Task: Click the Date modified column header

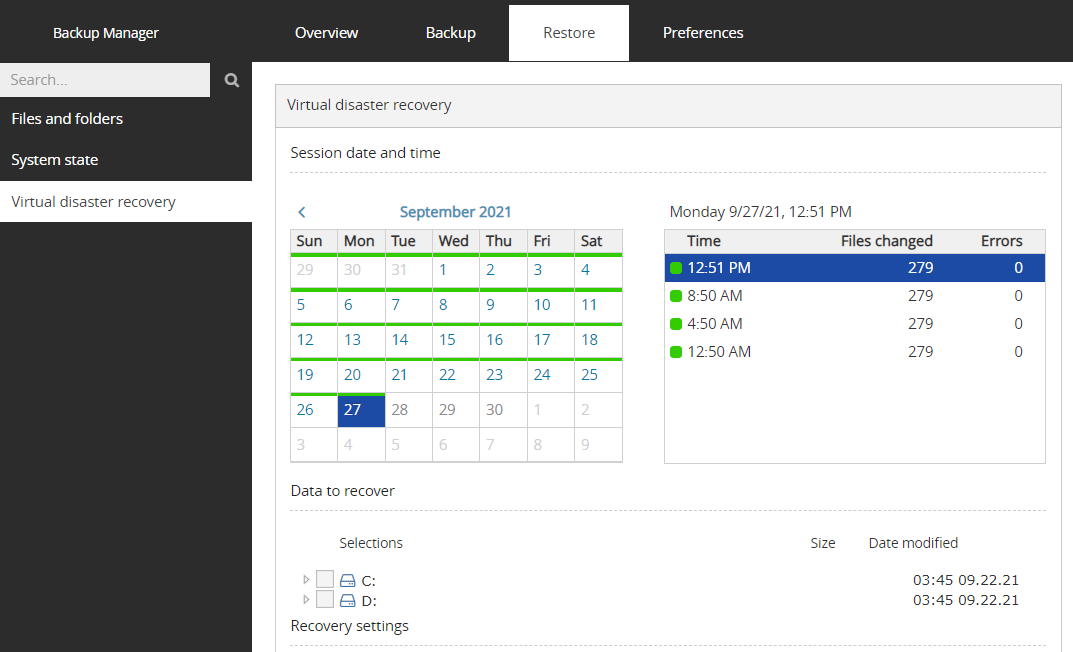Action: coord(913,543)
